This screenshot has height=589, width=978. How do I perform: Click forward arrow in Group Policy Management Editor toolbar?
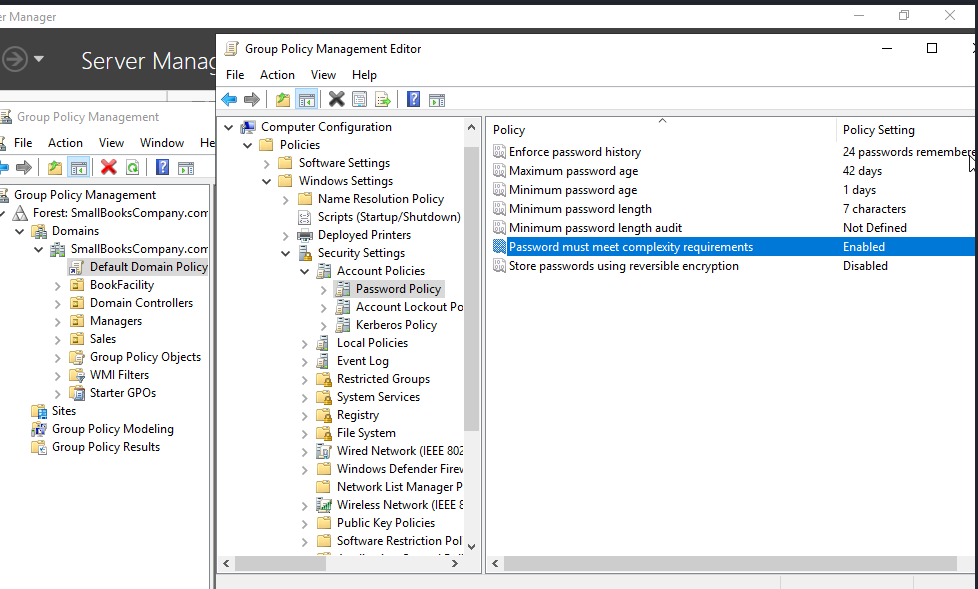[x=252, y=99]
